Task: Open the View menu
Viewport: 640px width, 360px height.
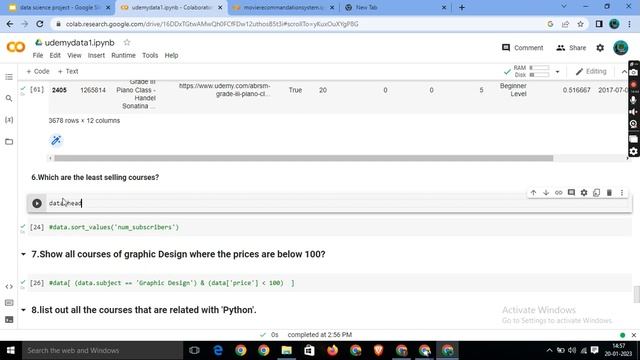Action: click(x=74, y=56)
